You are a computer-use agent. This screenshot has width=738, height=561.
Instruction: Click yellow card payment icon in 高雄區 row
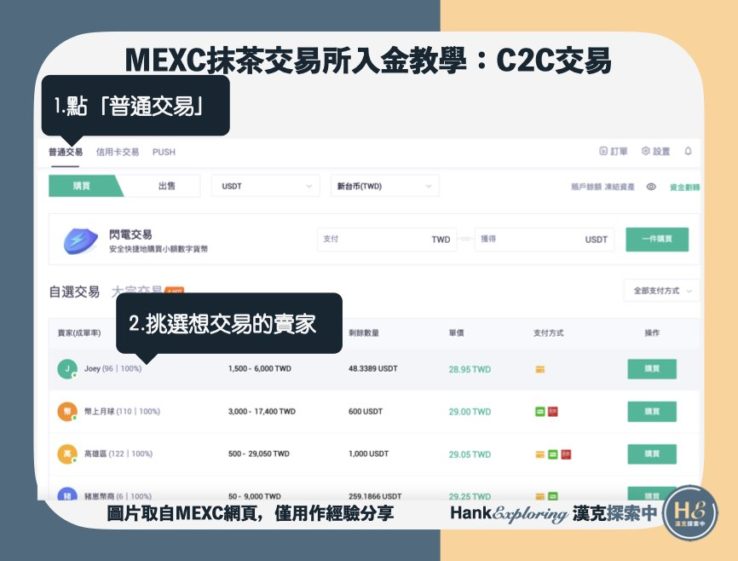coord(540,454)
